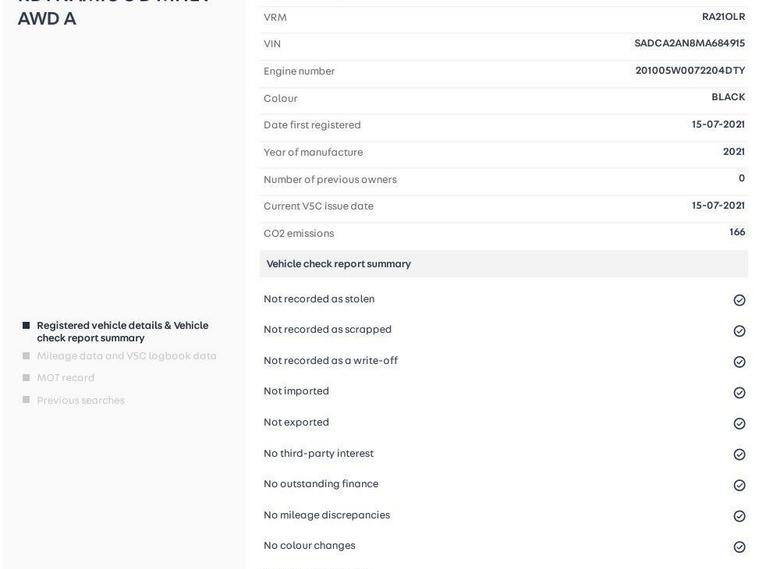Click the Vehicle check report summary header

[x=338, y=264]
